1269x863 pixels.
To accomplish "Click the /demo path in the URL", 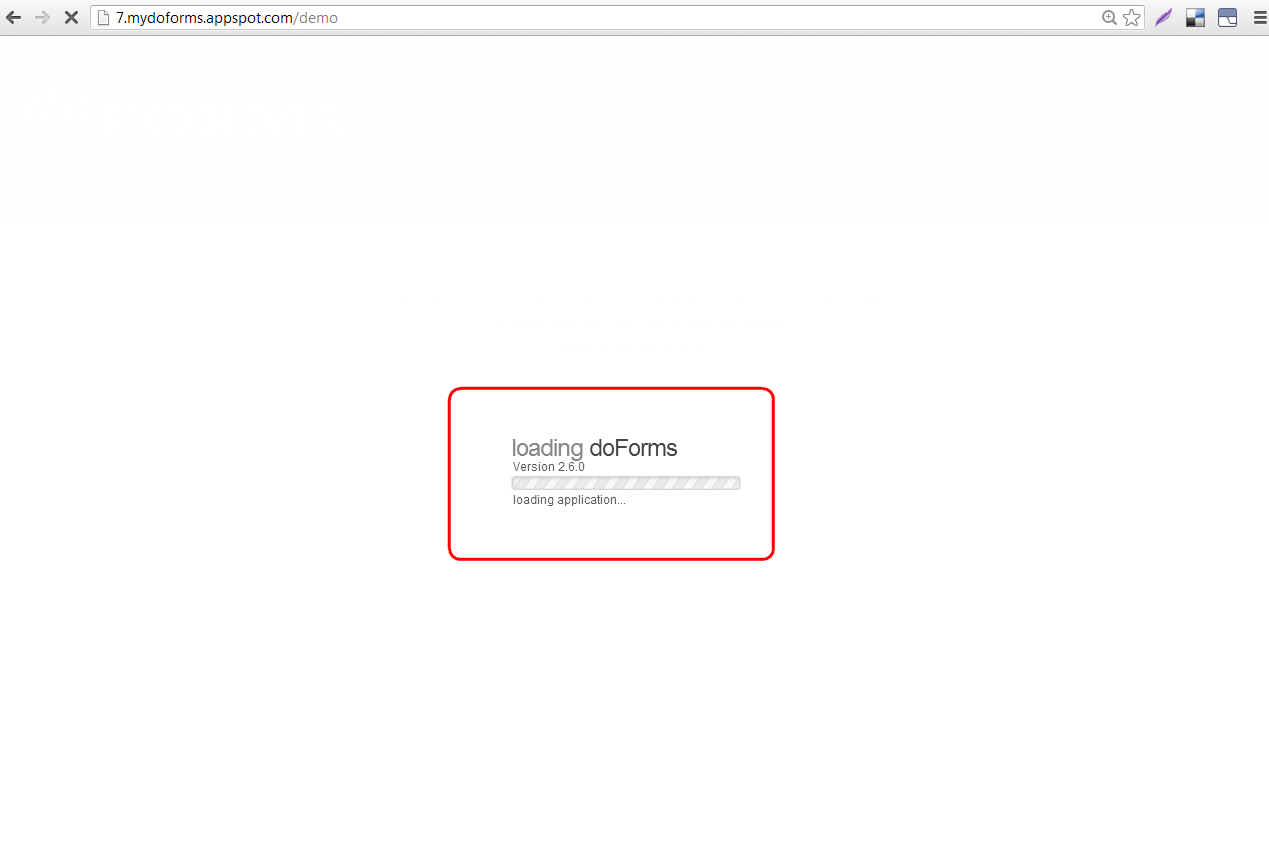I will (316, 18).
